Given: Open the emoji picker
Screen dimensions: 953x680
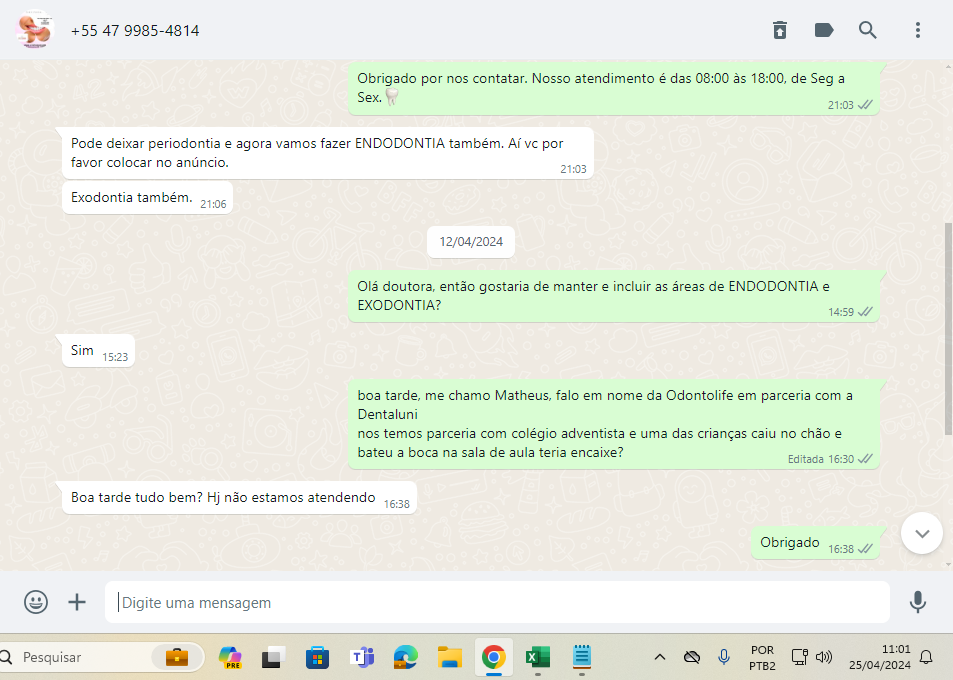Looking at the screenshot, I should [x=36, y=602].
